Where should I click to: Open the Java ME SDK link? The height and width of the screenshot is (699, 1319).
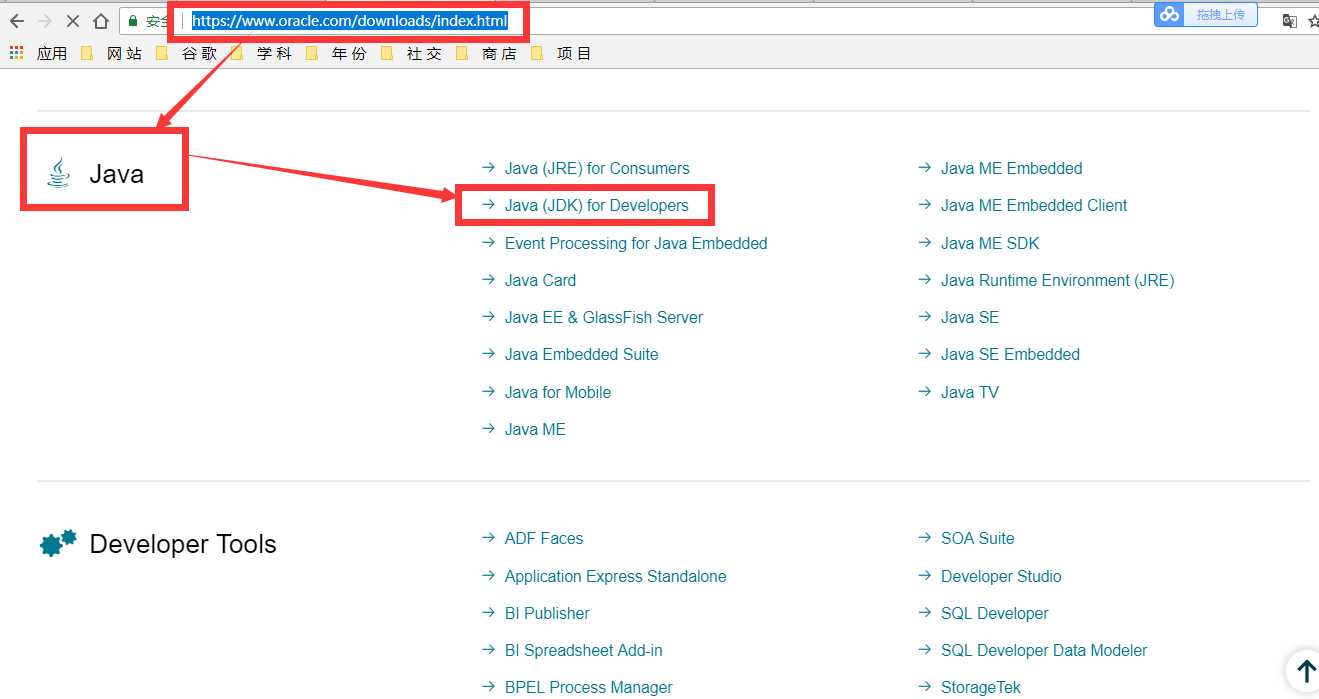pyautogui.click(x=990, y=243)
